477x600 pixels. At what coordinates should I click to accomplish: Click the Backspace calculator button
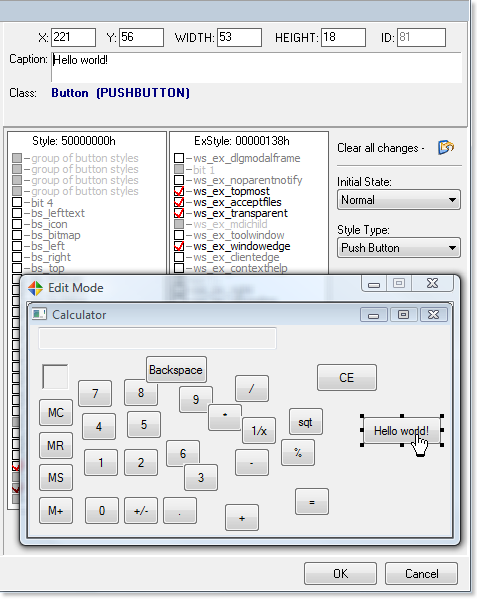(176, 370)
